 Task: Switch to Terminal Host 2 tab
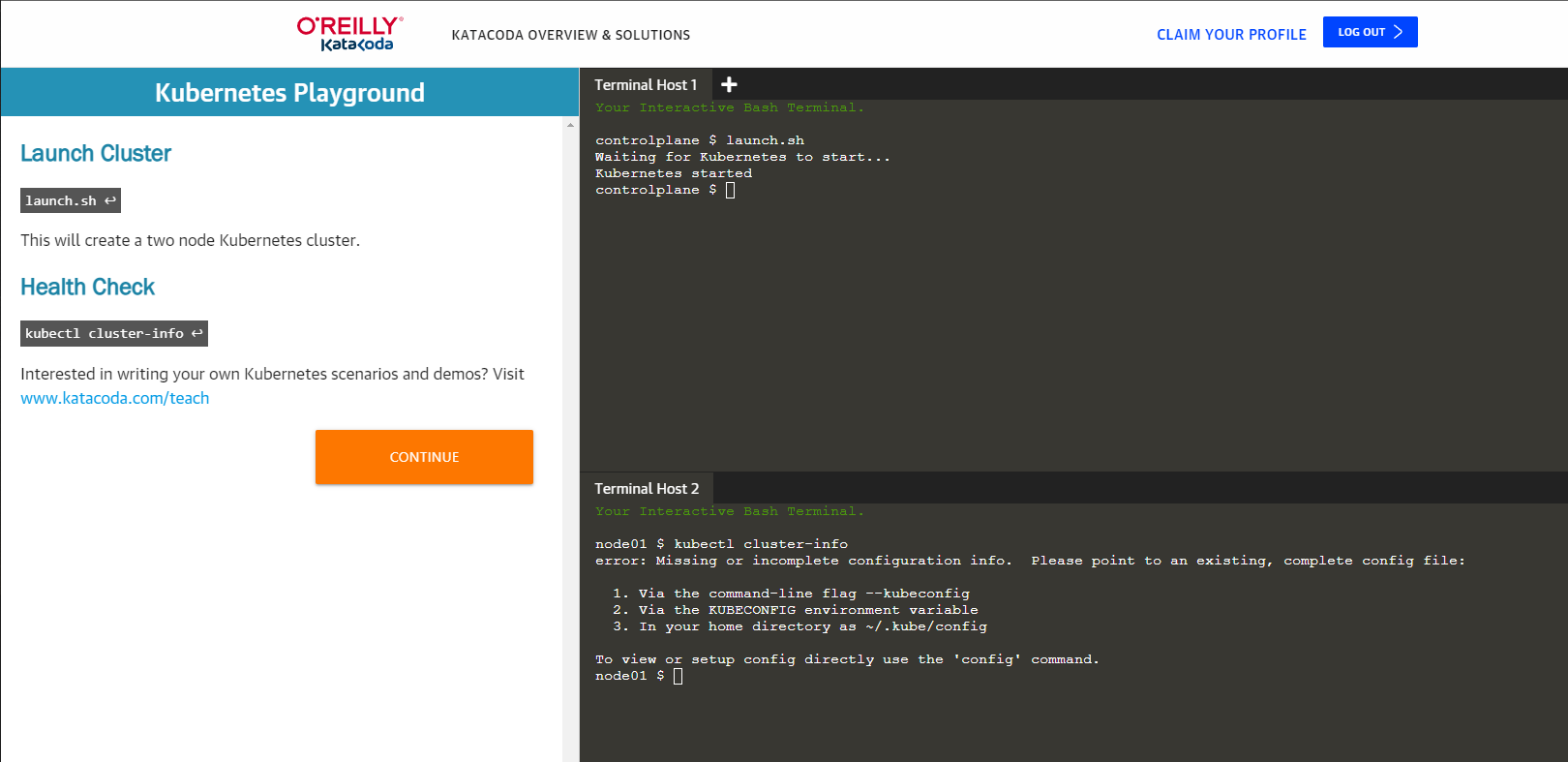tap(647, 488)
